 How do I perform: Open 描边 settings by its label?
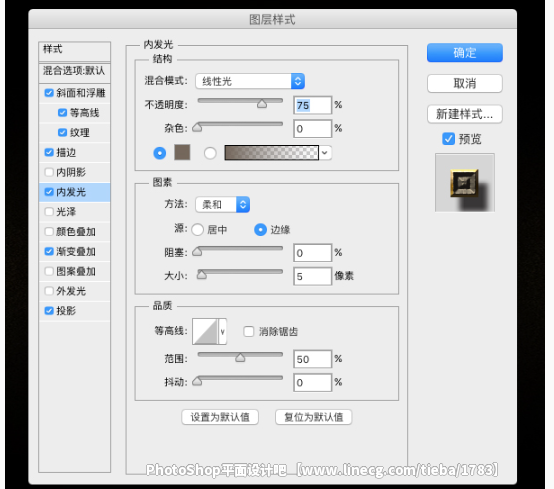pyautogui.click(x=66, y=152)
